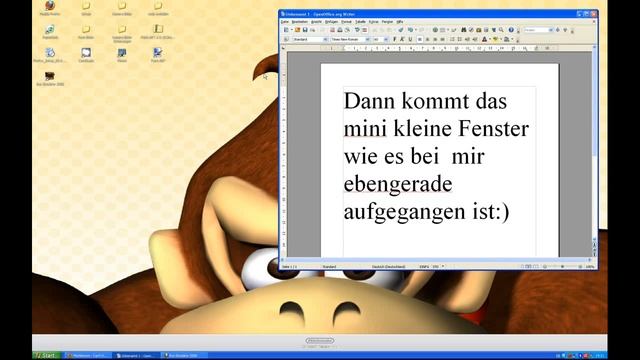Click the STD selection mode status field
Image resolution: width=640 pixels, height=360 pixels.
point(436,267)
